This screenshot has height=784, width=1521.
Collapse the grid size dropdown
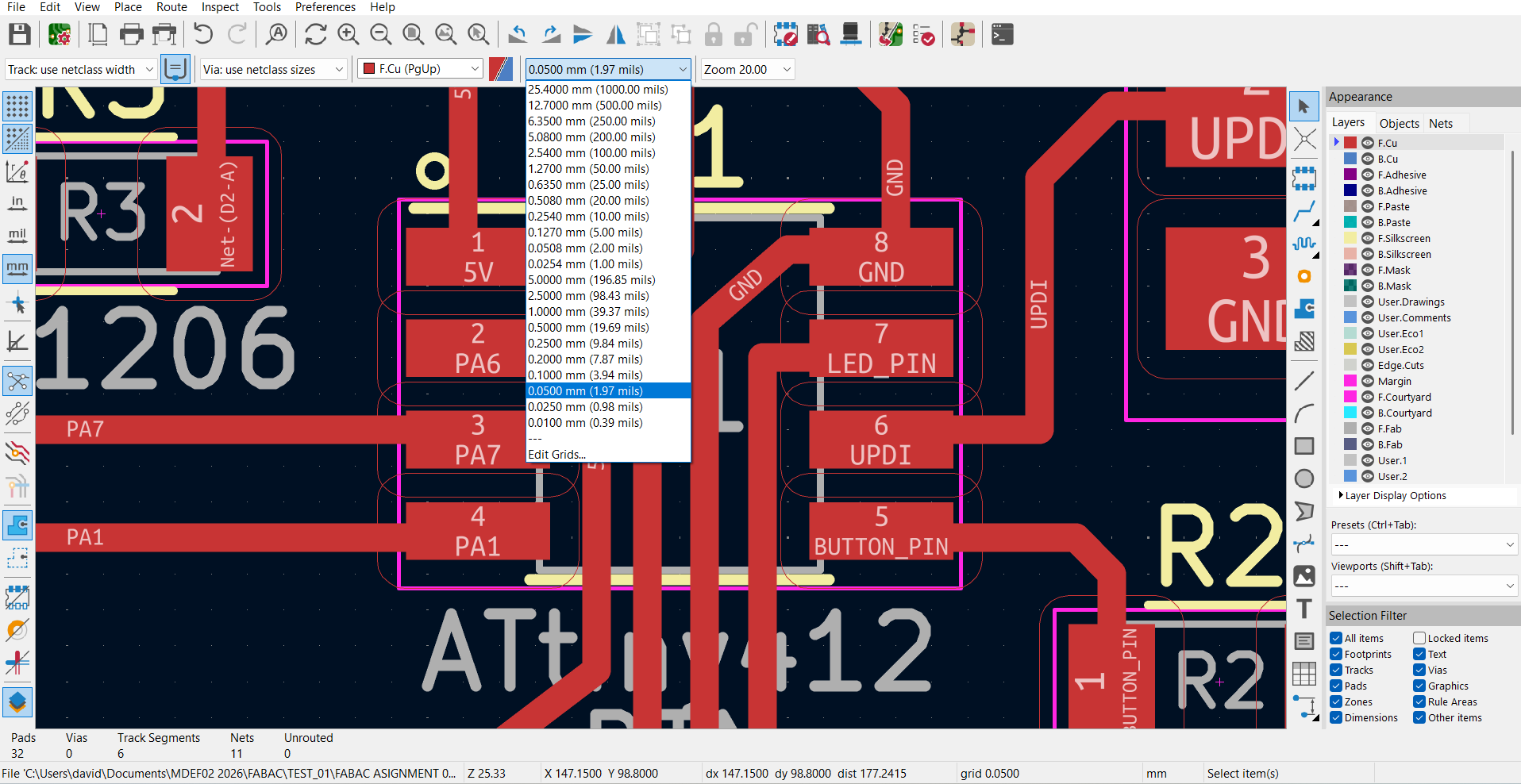(607, 69)
